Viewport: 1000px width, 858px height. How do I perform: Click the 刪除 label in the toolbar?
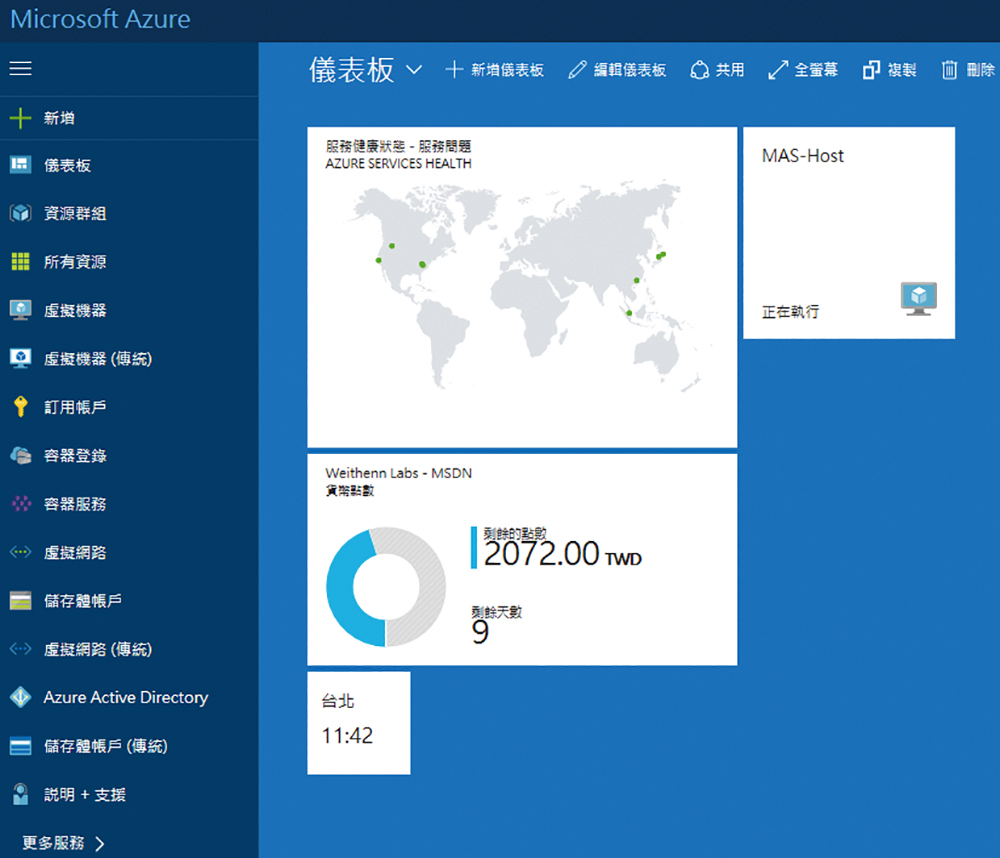click(981, 70)
